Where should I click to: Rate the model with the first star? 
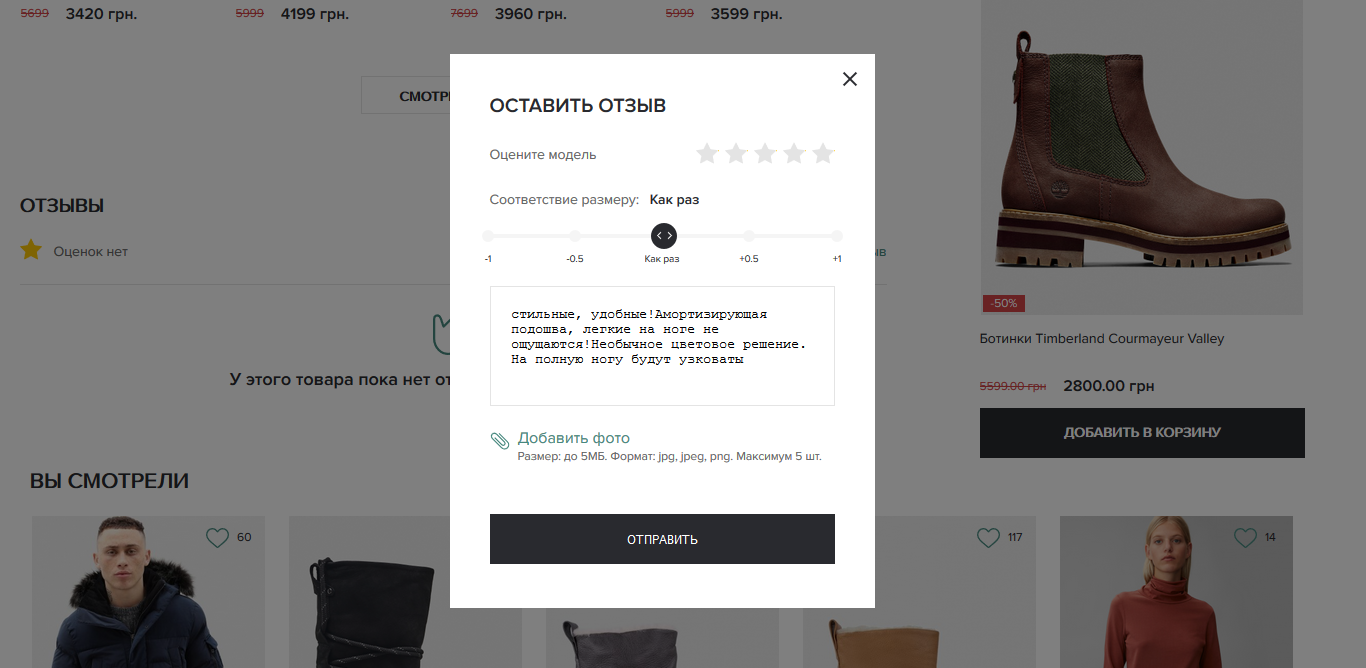coord(707,153)
